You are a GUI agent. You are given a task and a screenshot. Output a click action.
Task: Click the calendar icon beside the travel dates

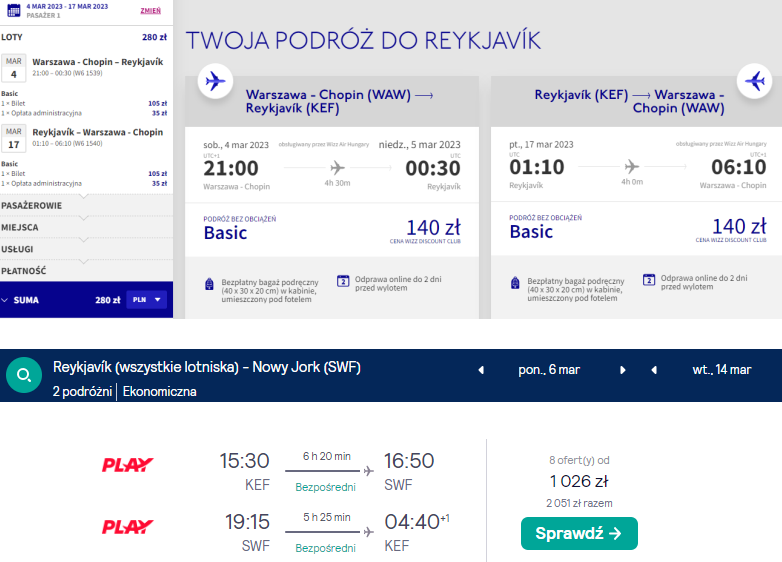tap(12, 11)
